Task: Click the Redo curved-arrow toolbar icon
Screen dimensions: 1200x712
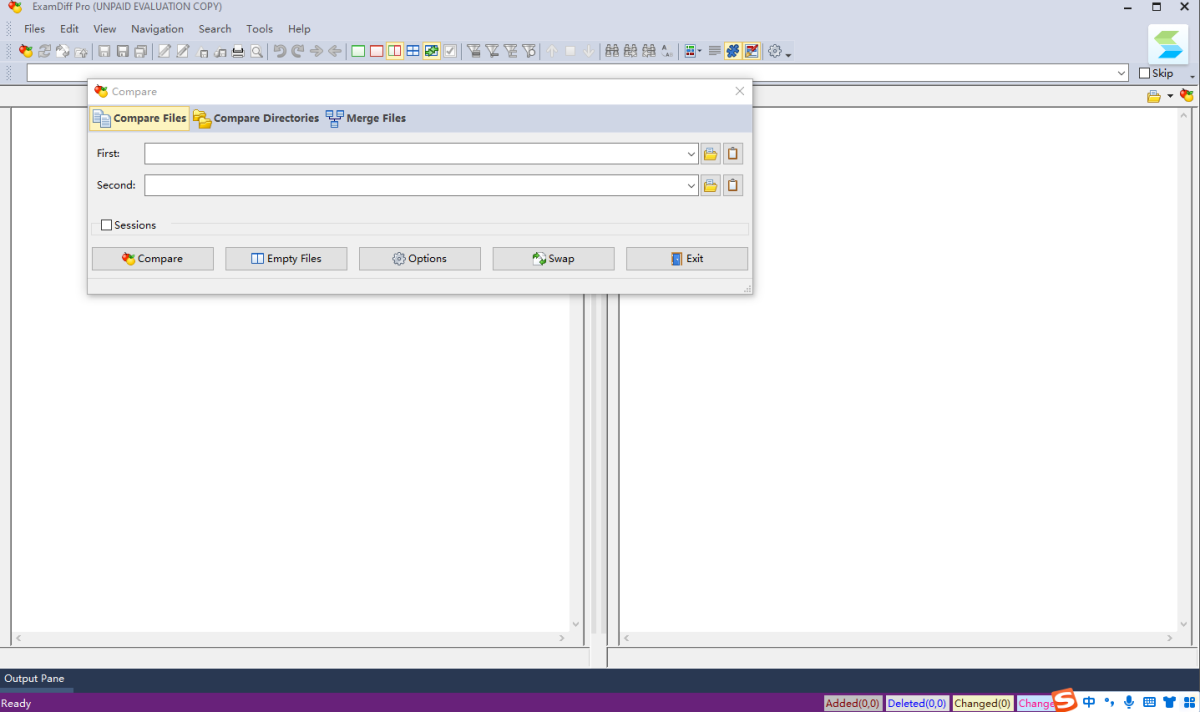Action: [x=298, y=51]
